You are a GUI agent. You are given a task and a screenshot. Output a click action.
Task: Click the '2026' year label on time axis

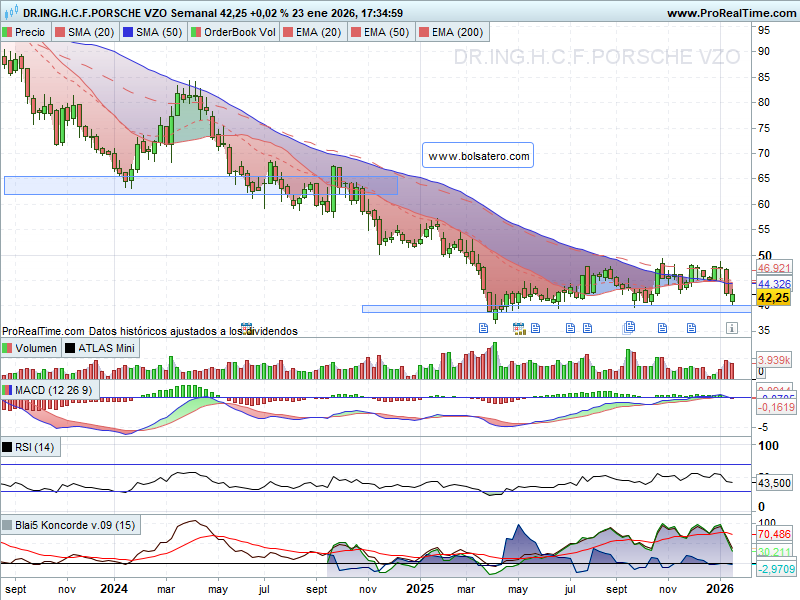[719, 589]
